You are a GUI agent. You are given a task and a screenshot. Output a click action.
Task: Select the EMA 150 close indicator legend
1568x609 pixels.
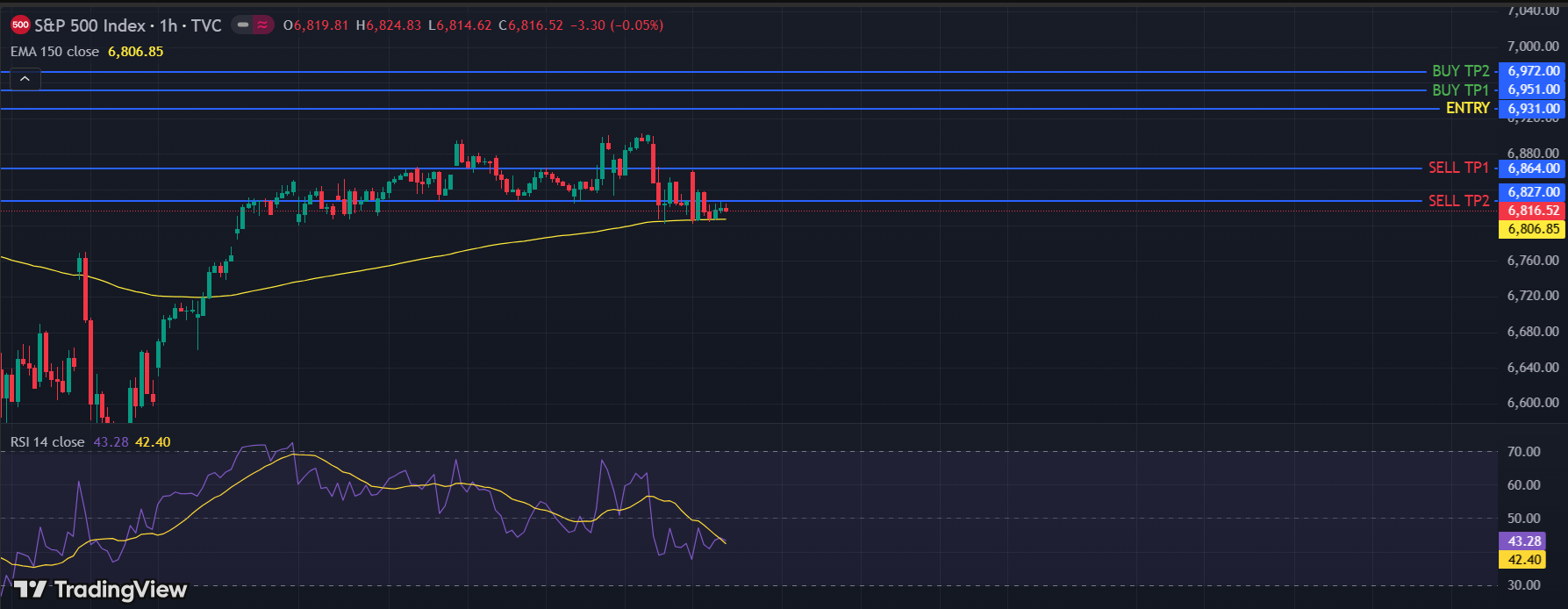pos(54,52)
